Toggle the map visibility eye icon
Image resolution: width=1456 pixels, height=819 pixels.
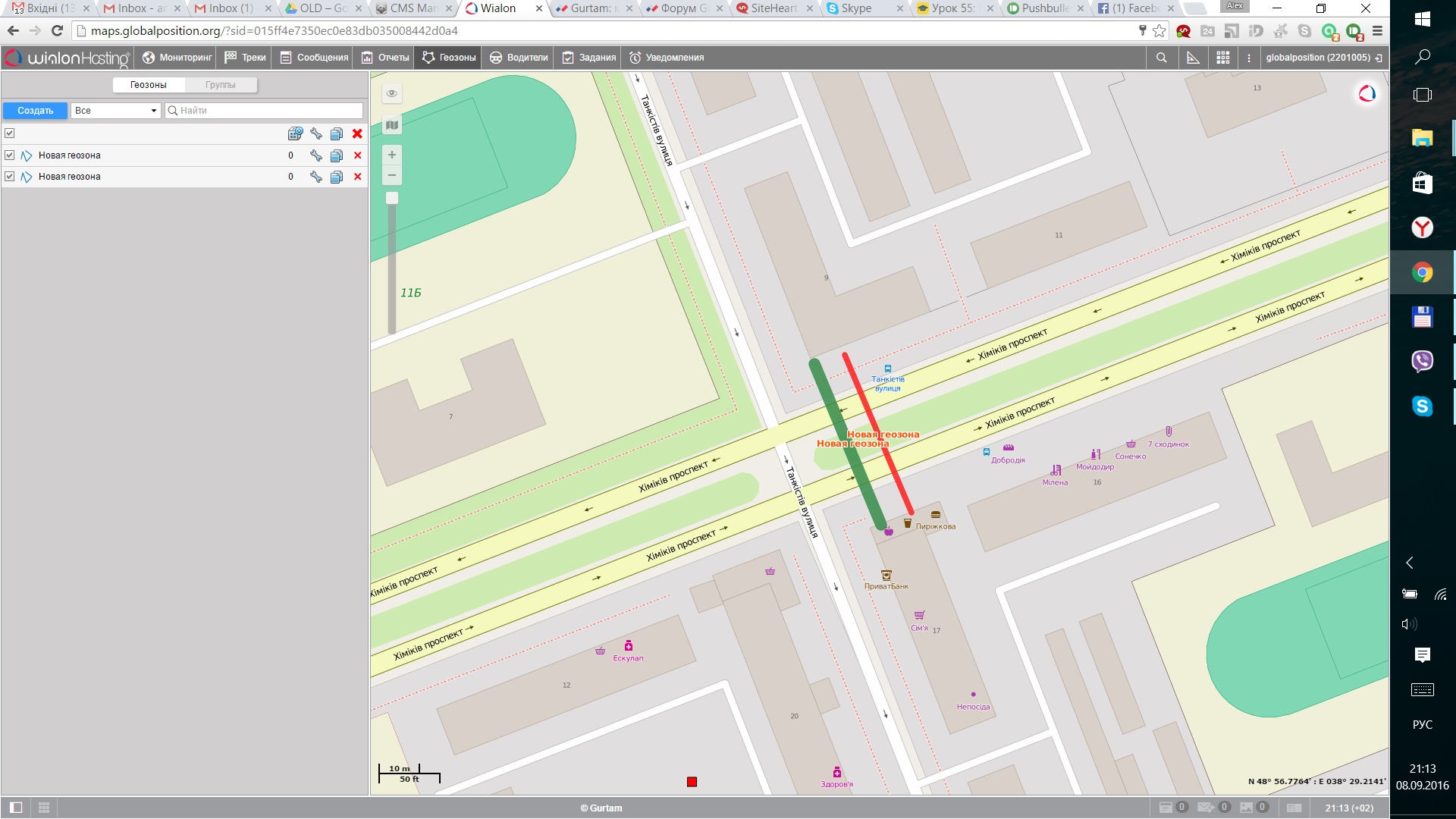[392, 93]
